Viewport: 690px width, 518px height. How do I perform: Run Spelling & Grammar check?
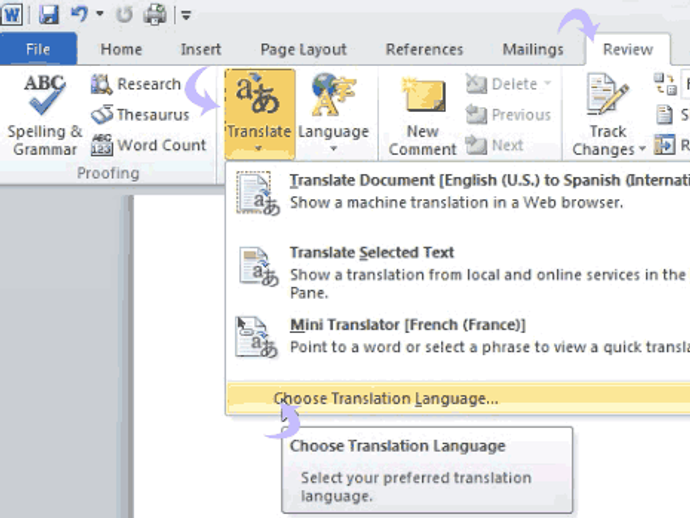pyautogui.click(x=44, y=116)
